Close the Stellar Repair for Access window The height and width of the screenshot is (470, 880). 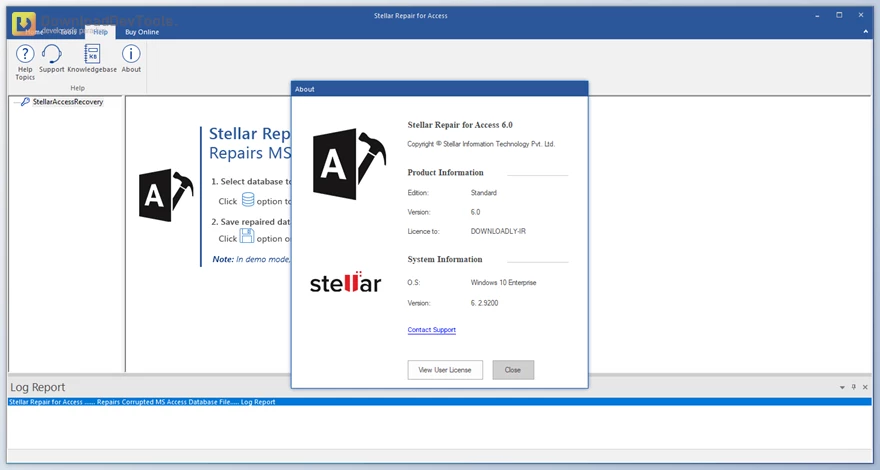[x=861, y=15]
